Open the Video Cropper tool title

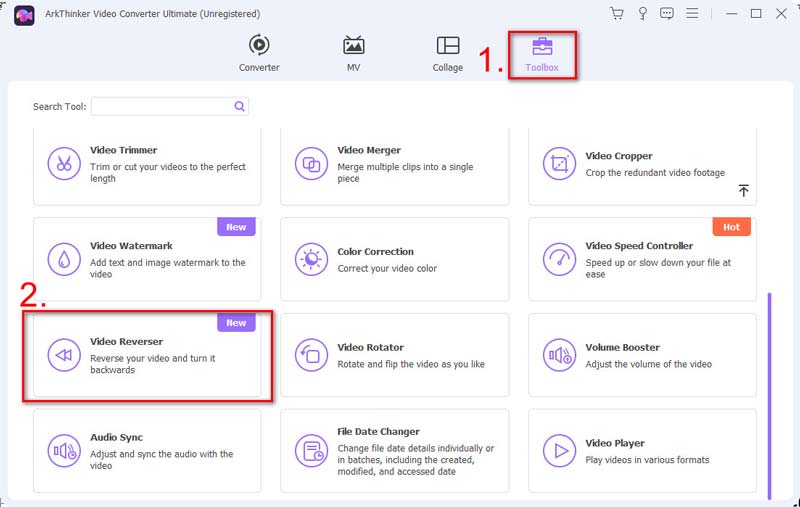(x=619, y=156)
